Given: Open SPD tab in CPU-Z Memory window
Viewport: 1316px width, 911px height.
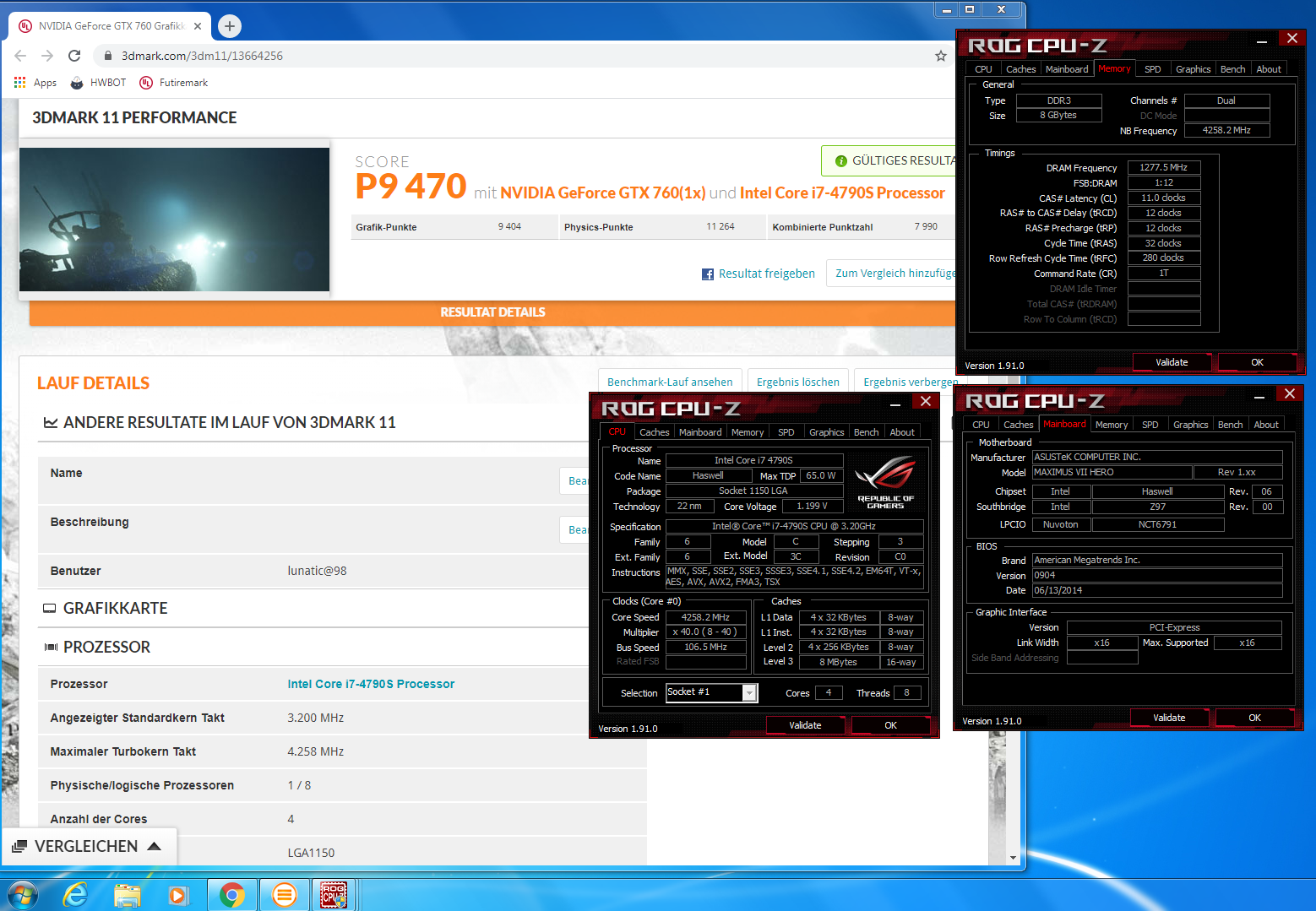Looking at the screenshot, I should 1152,69.
